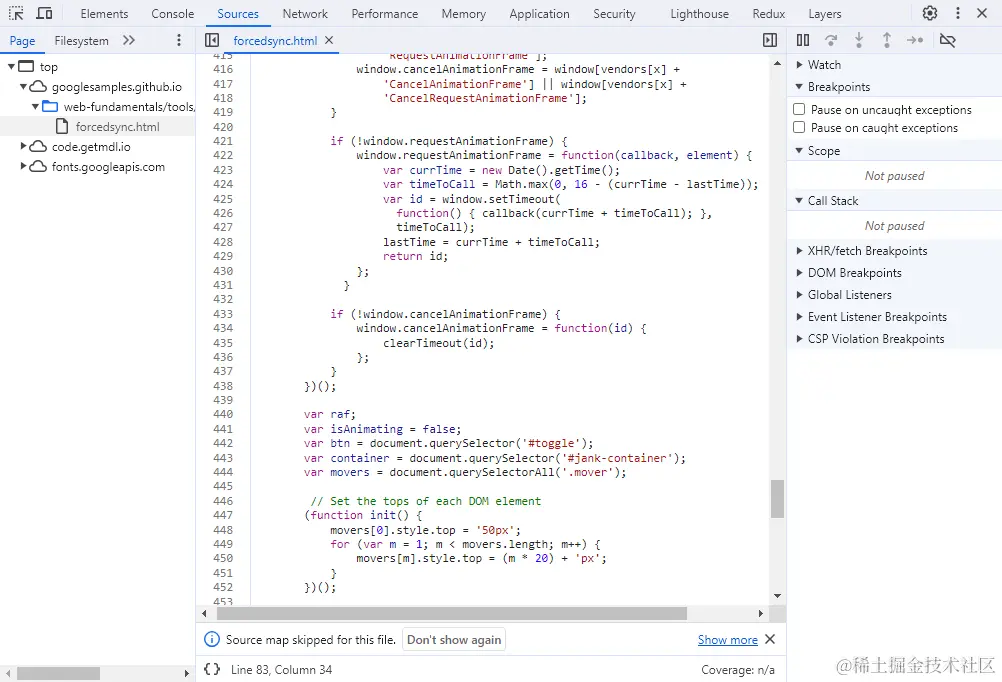Select the Page navigator tab
The width and height of the screenshot is (1002, 682).
point(22,40)
